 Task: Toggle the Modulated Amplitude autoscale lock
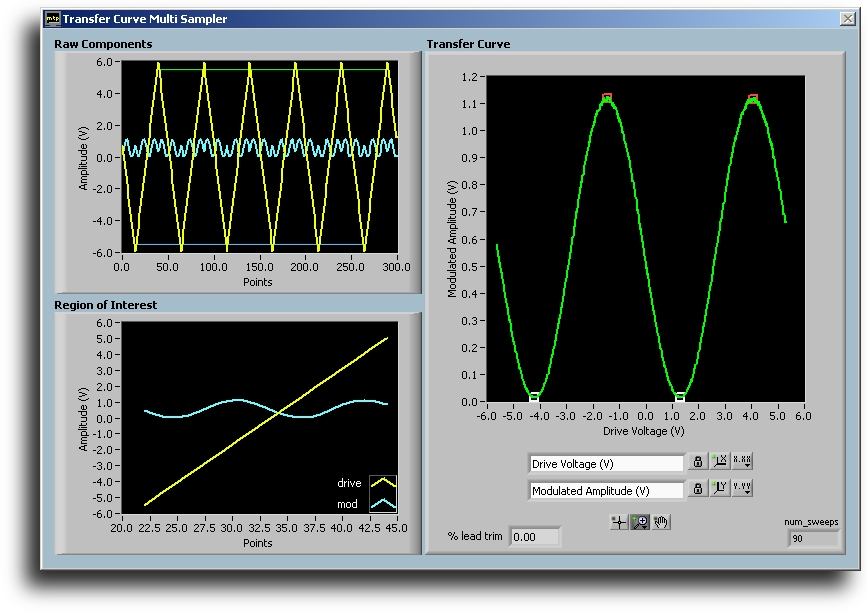tap(698, 489)
